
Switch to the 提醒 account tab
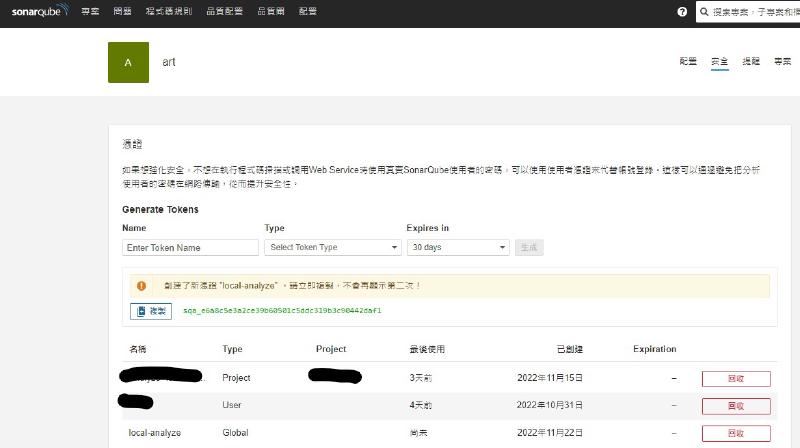pos(750,62)
